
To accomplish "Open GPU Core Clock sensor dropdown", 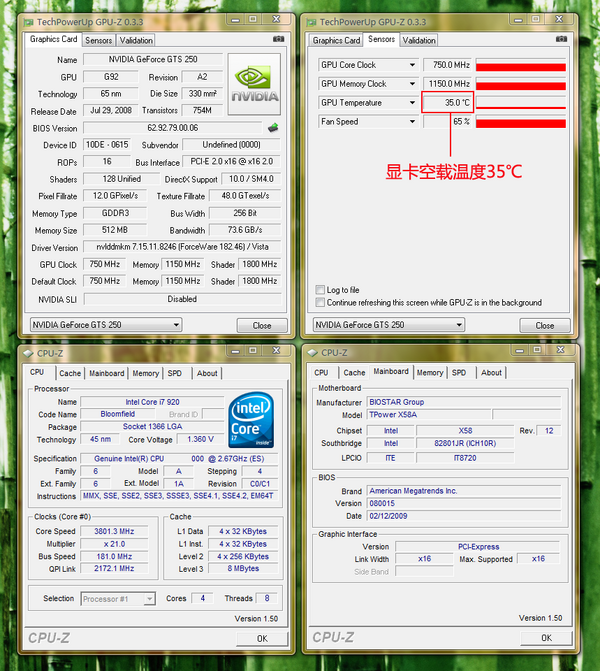I will coord(412,65).
